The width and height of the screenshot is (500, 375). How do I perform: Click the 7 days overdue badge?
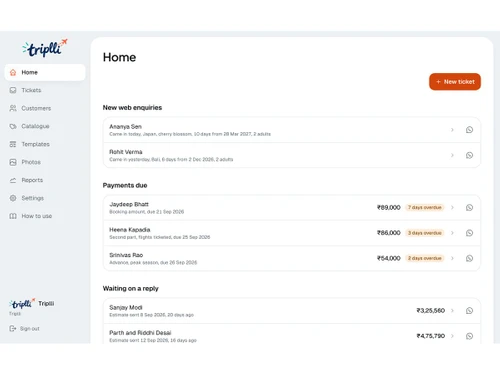(x=425, y=208)
